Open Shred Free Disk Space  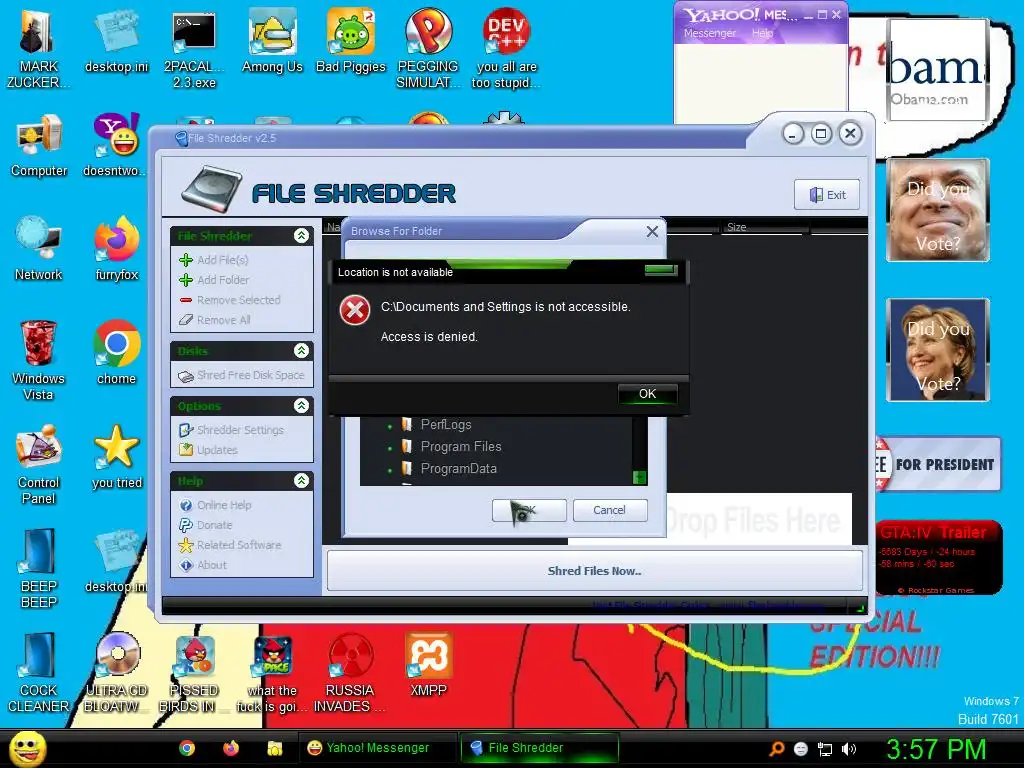pyautogui.click(x=241, y=376)
